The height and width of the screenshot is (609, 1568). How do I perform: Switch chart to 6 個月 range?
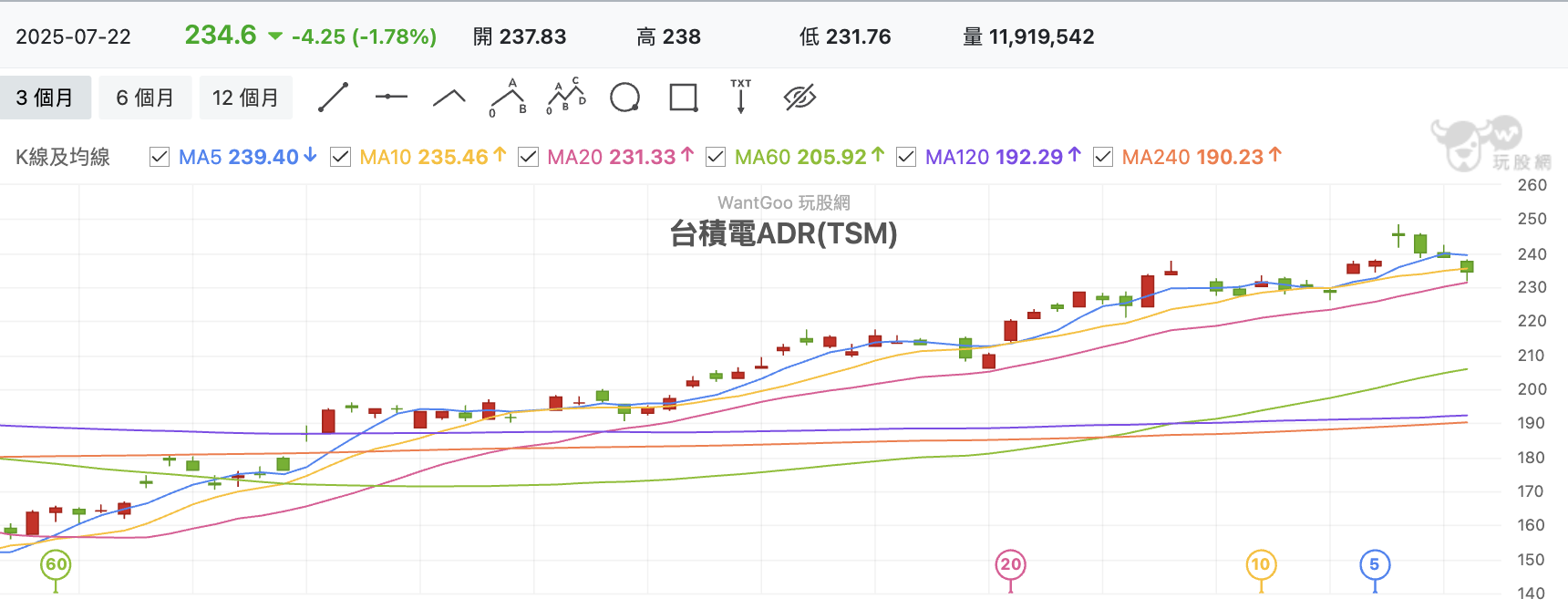[145, 98]
